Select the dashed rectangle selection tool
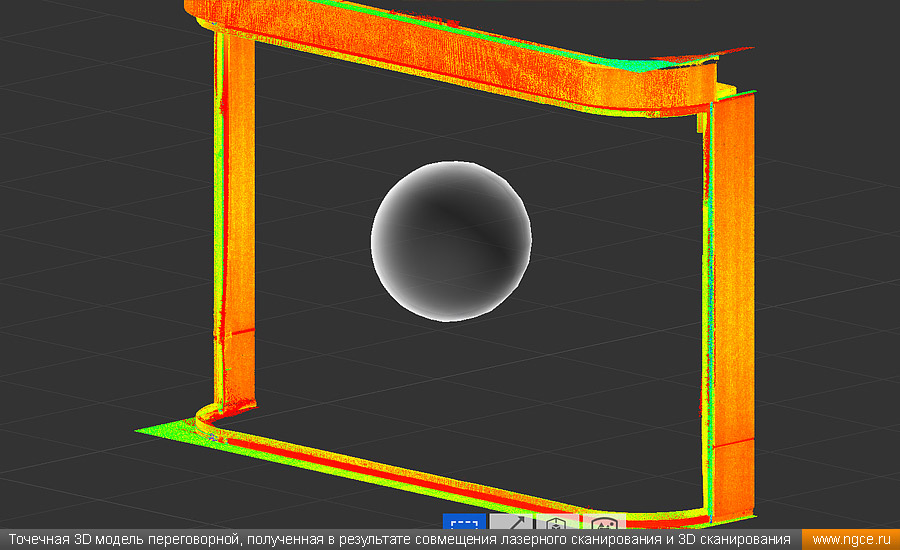Image resolution: width=900 pixels, height=550 pixels. pyautogui.click(x=464, y=522)
